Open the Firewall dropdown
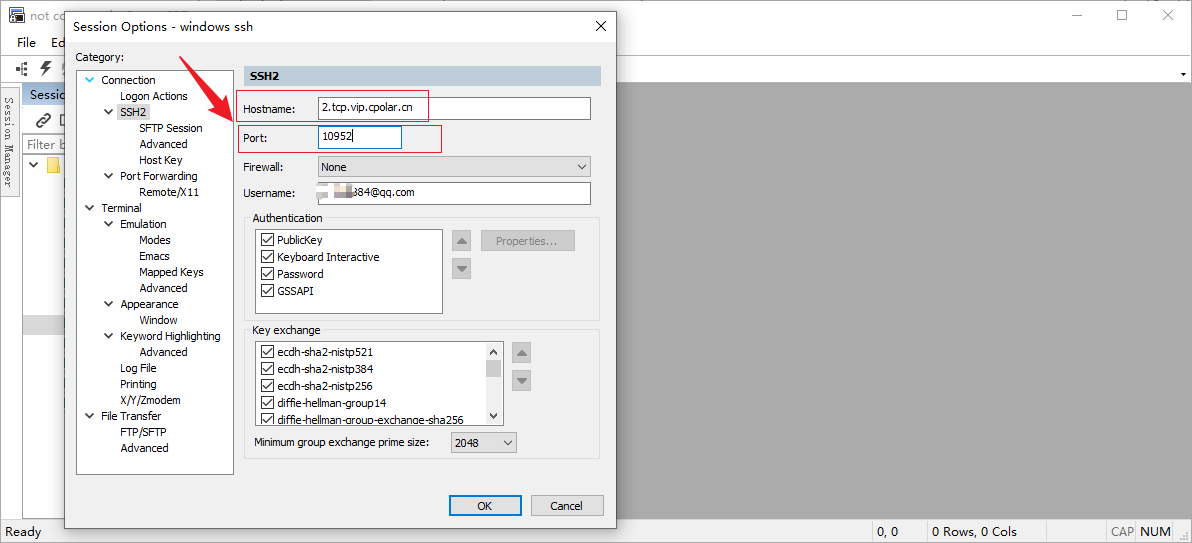Viewport: 1192px width, 543px height. [454, 166]
